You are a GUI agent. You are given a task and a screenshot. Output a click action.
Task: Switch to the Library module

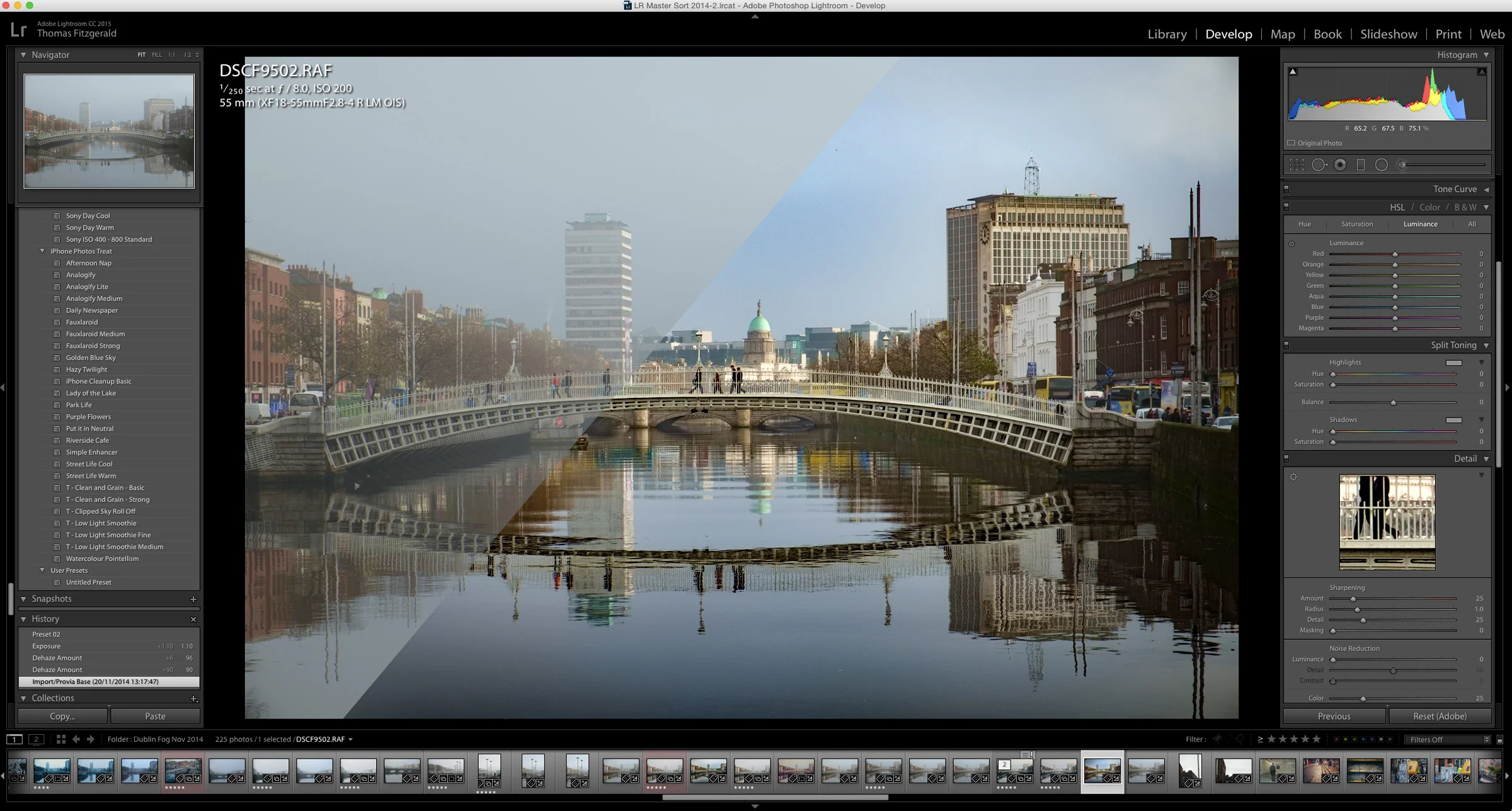[x=1167, y=34]
